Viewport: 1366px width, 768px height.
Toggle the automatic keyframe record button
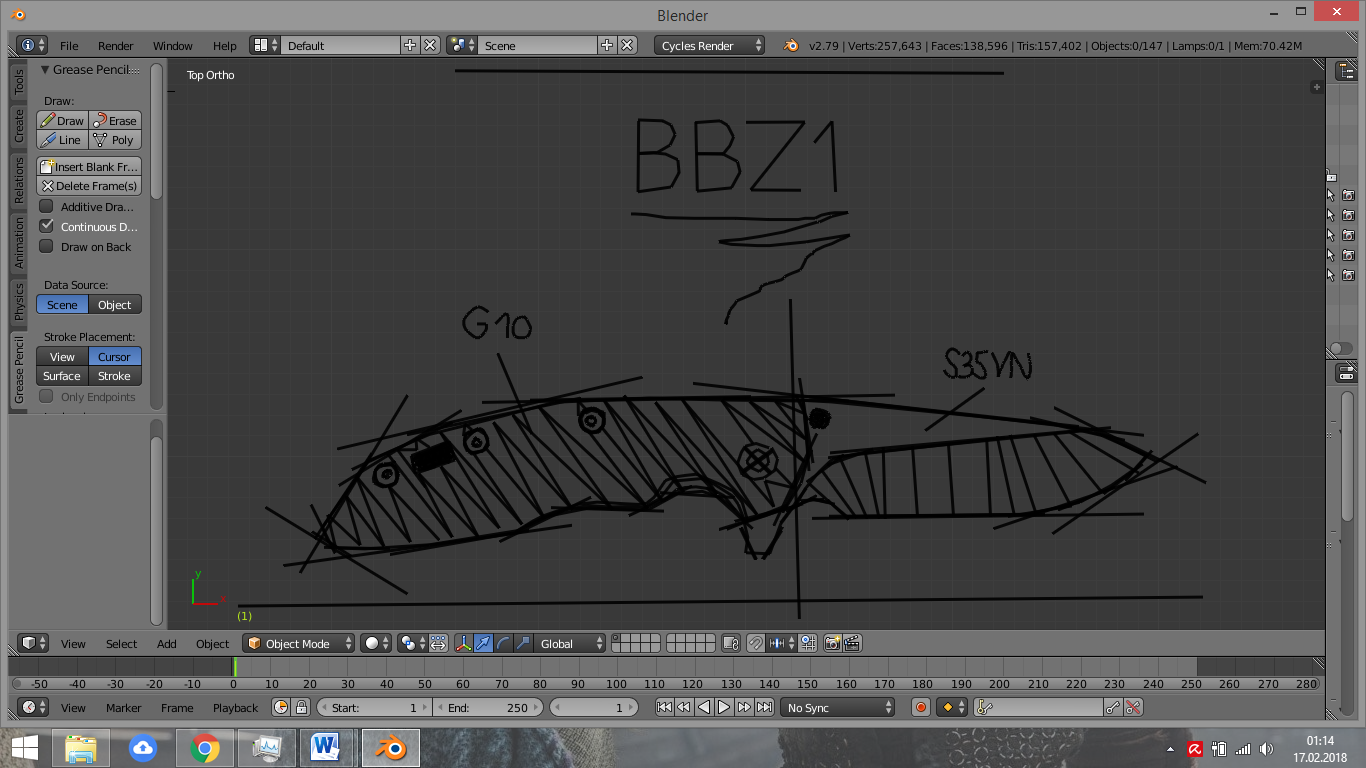click(921, 708)
